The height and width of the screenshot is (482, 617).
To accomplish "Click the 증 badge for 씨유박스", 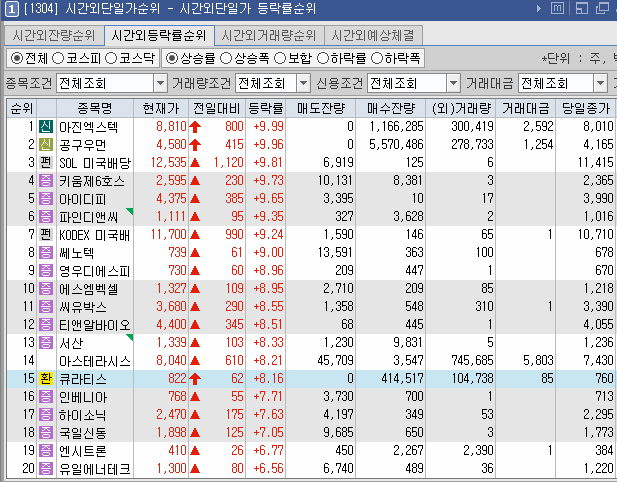I will pyautogui.click(x=46, y=307).
